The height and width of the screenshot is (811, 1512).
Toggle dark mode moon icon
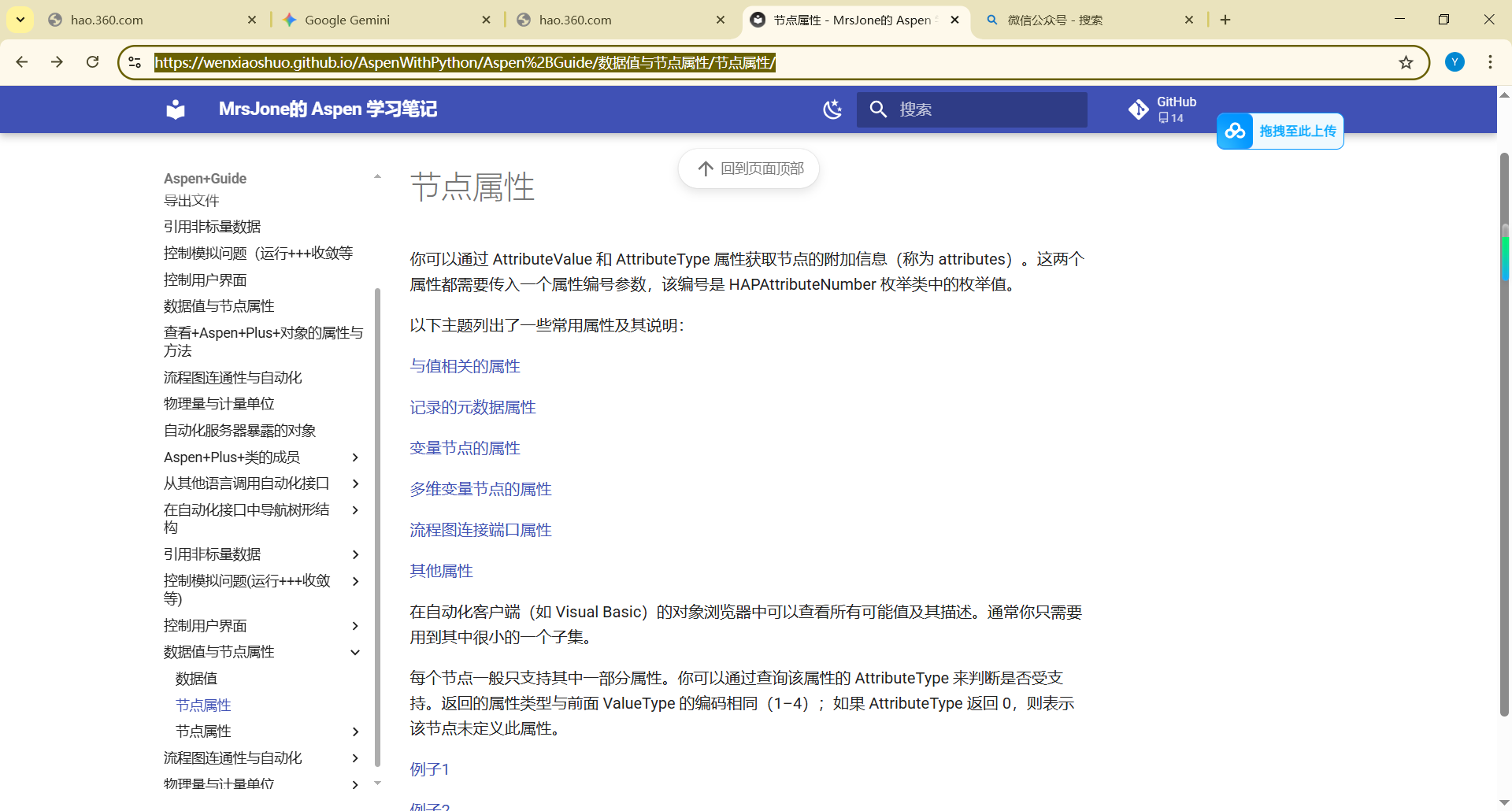(x=832, y=109)
